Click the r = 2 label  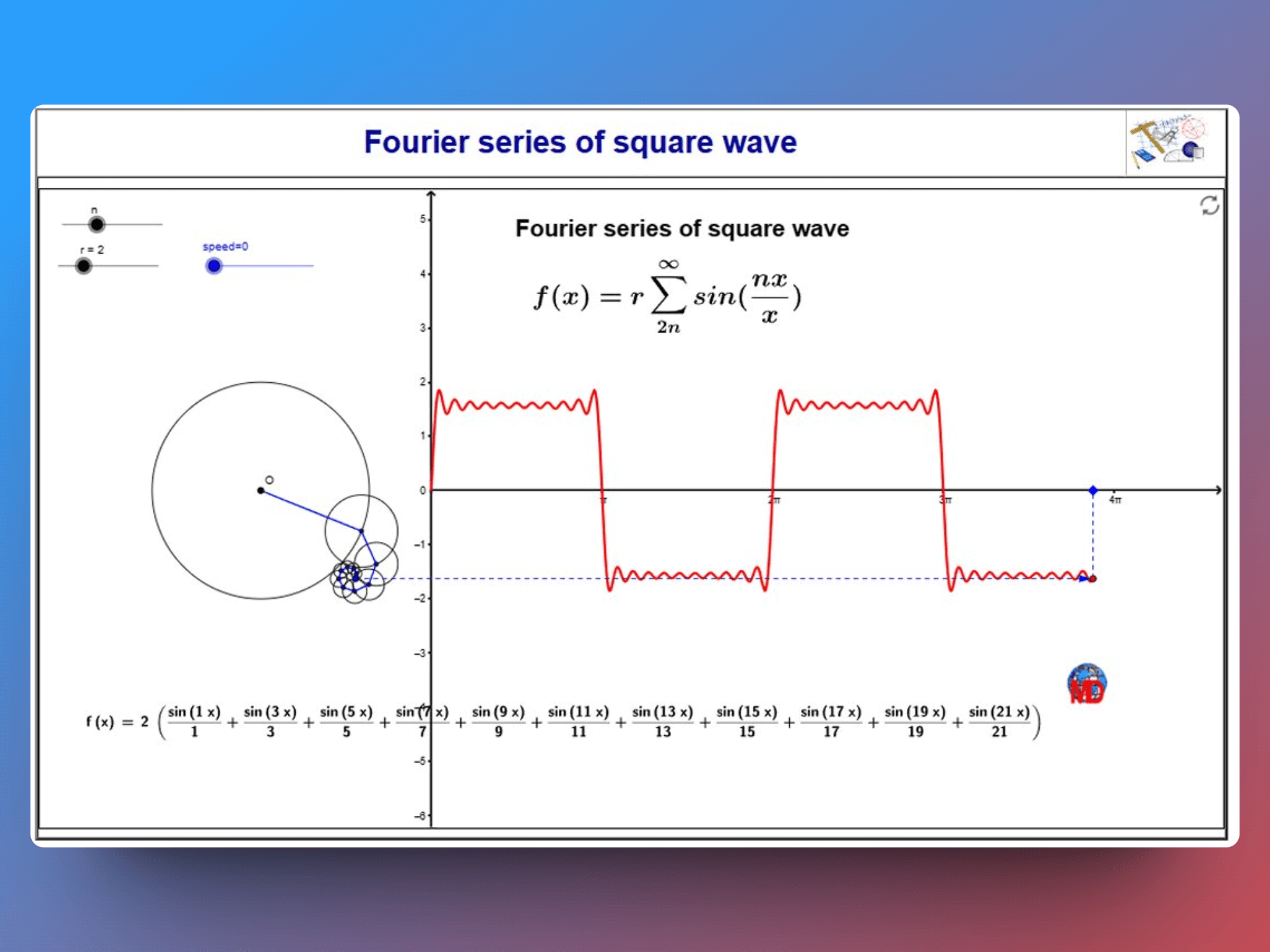tap(92, 250)
